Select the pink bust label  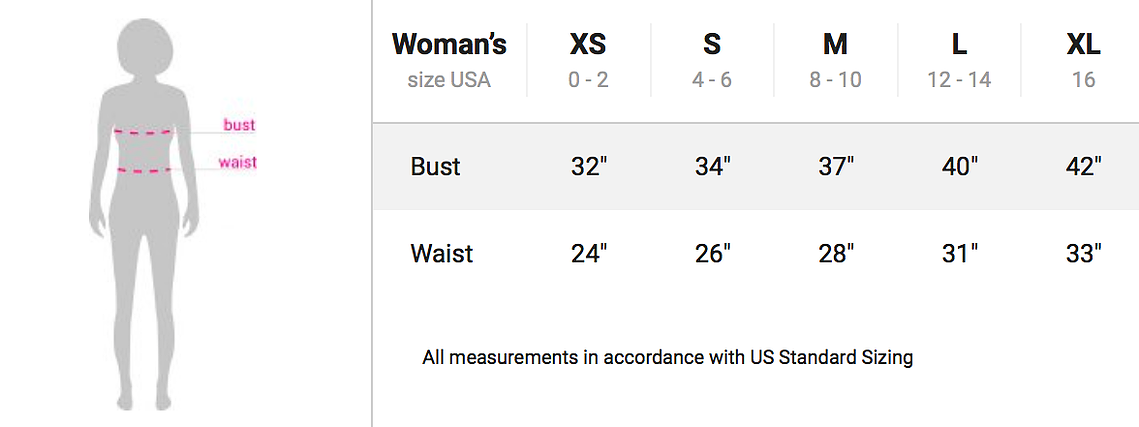[x=239, y=125]
